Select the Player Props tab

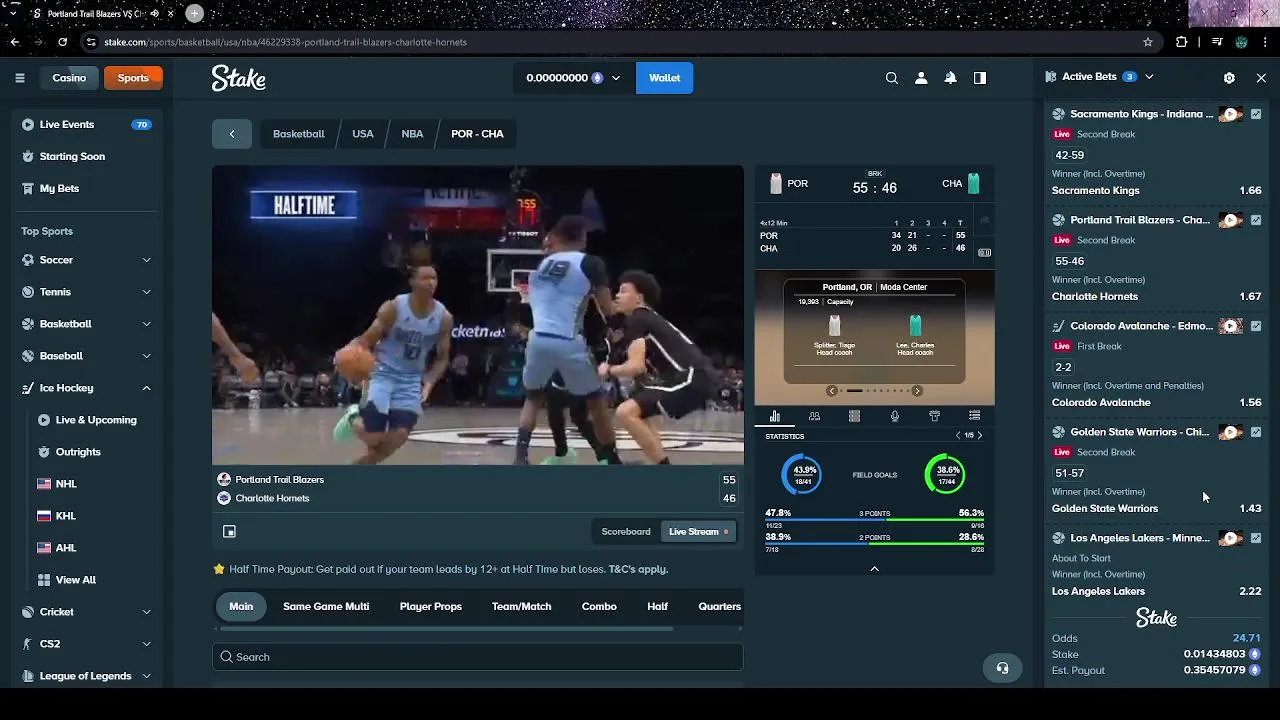point(431,606)
